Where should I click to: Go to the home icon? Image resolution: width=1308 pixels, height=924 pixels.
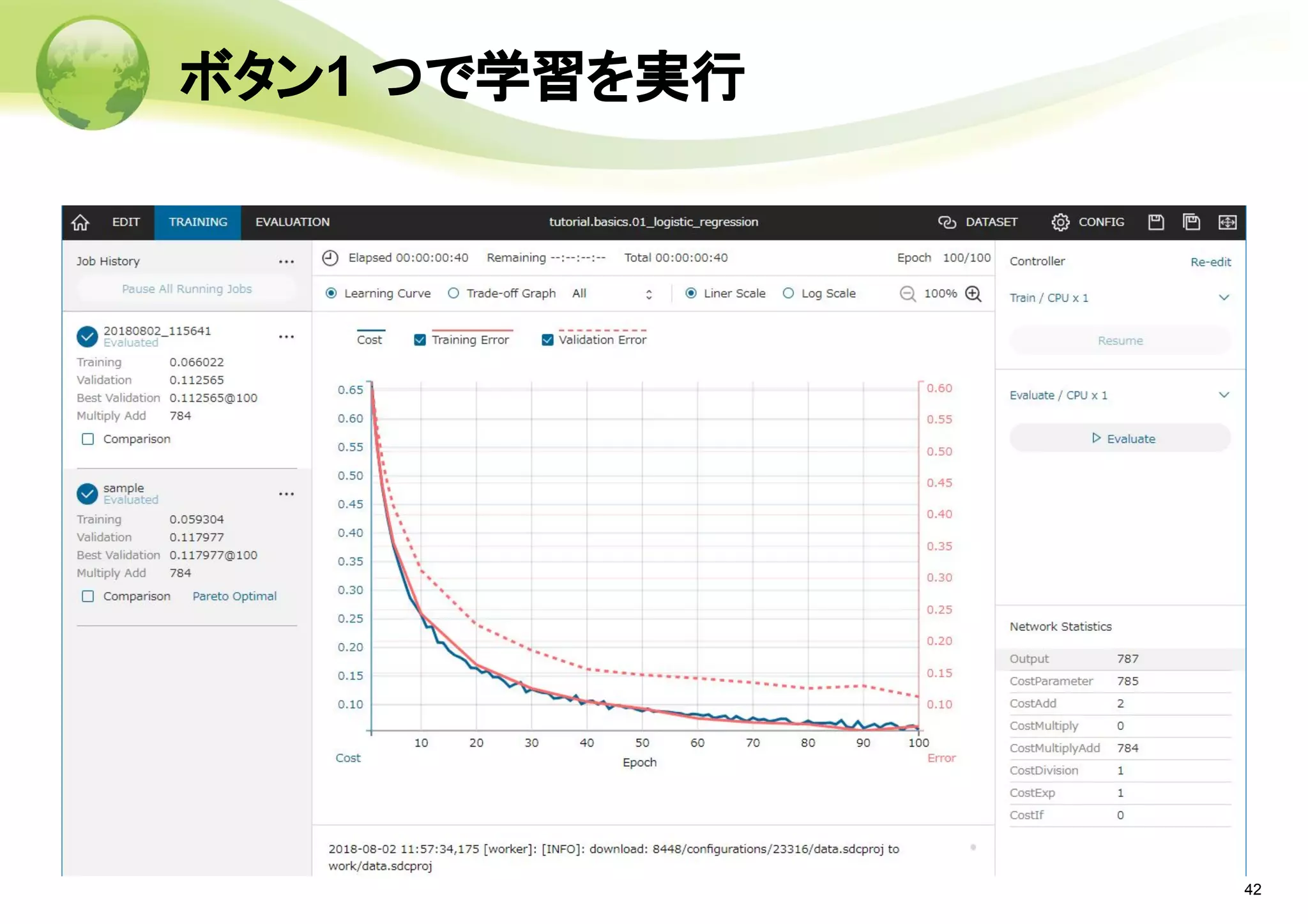[80, 222]
